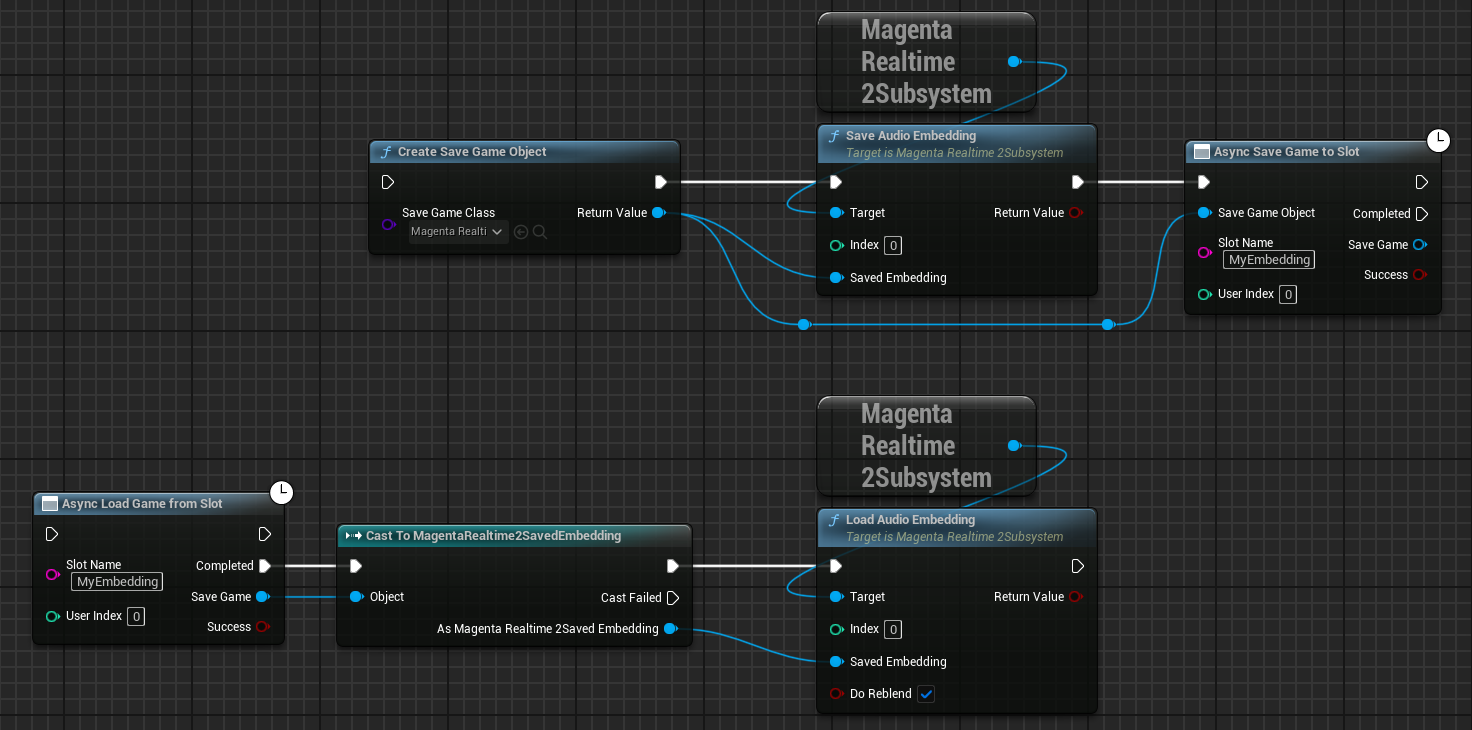This screenshot has width=1472, height=730.
Task: Click Load Audio Embedding input exec pin
Action: coord(836,566)
